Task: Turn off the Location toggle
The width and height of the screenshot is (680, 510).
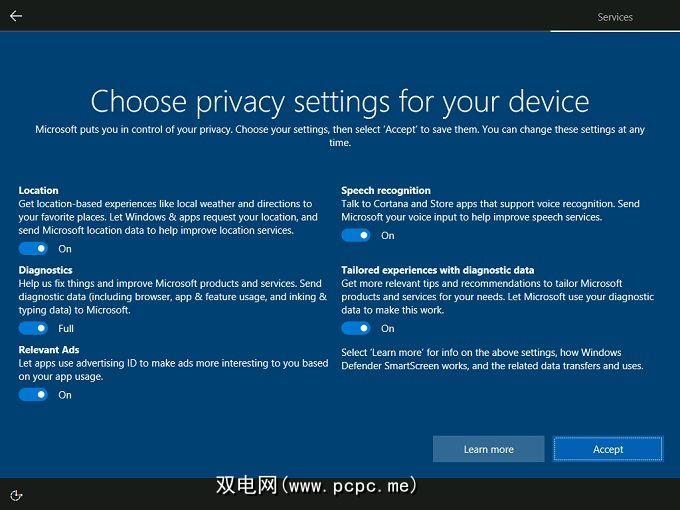Action: 33,248
